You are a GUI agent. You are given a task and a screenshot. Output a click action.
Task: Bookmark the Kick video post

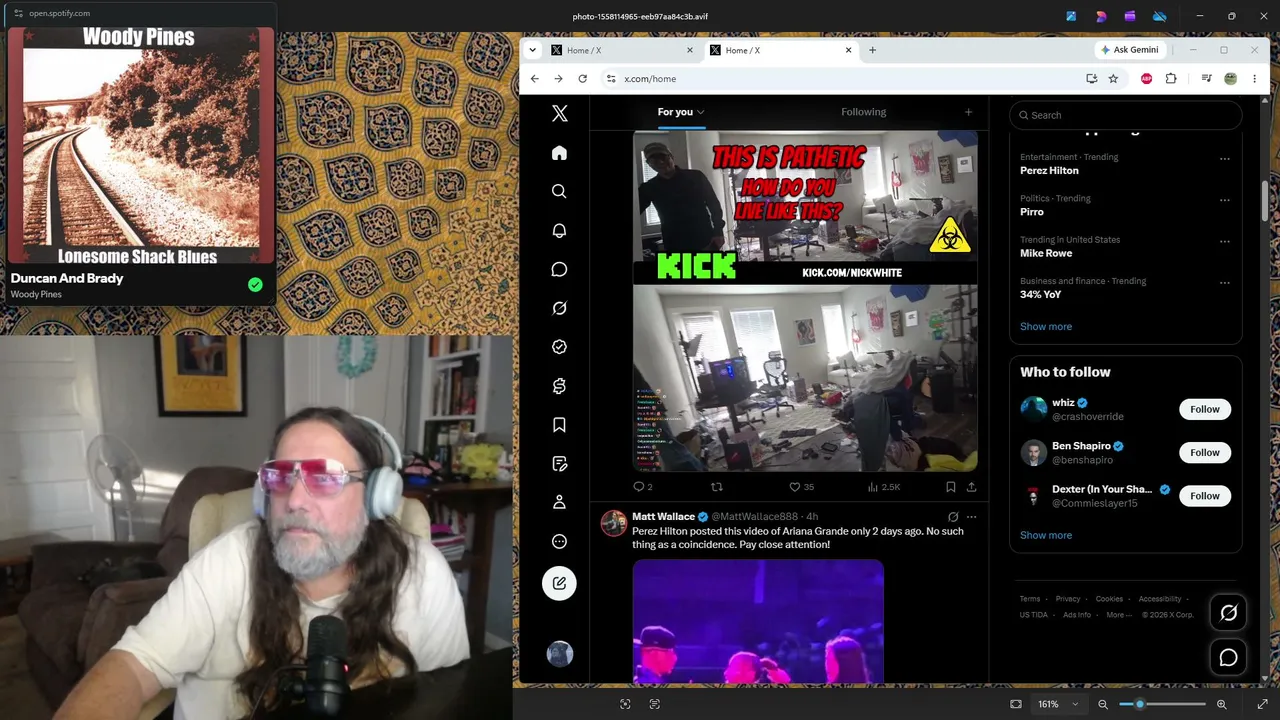tap(950, 487)
